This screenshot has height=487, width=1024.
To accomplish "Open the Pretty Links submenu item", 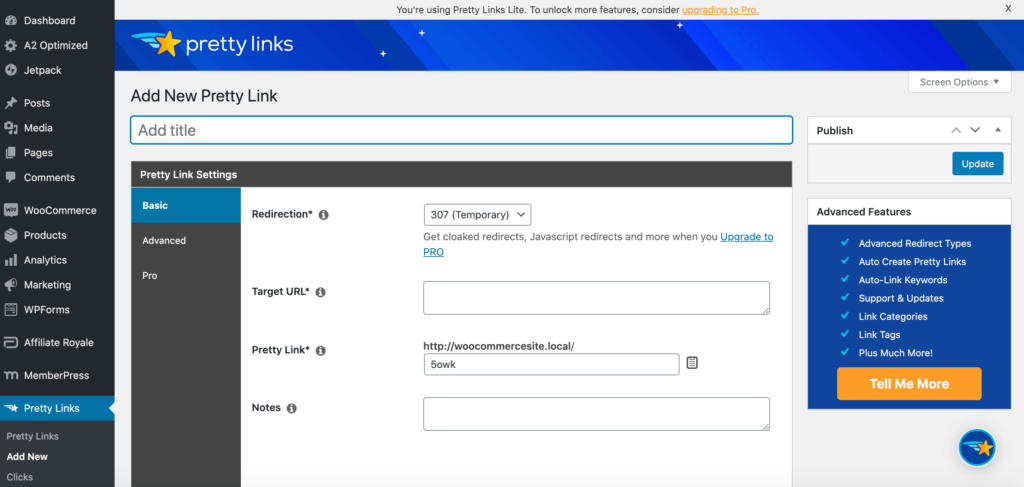I will pos(33,436).
